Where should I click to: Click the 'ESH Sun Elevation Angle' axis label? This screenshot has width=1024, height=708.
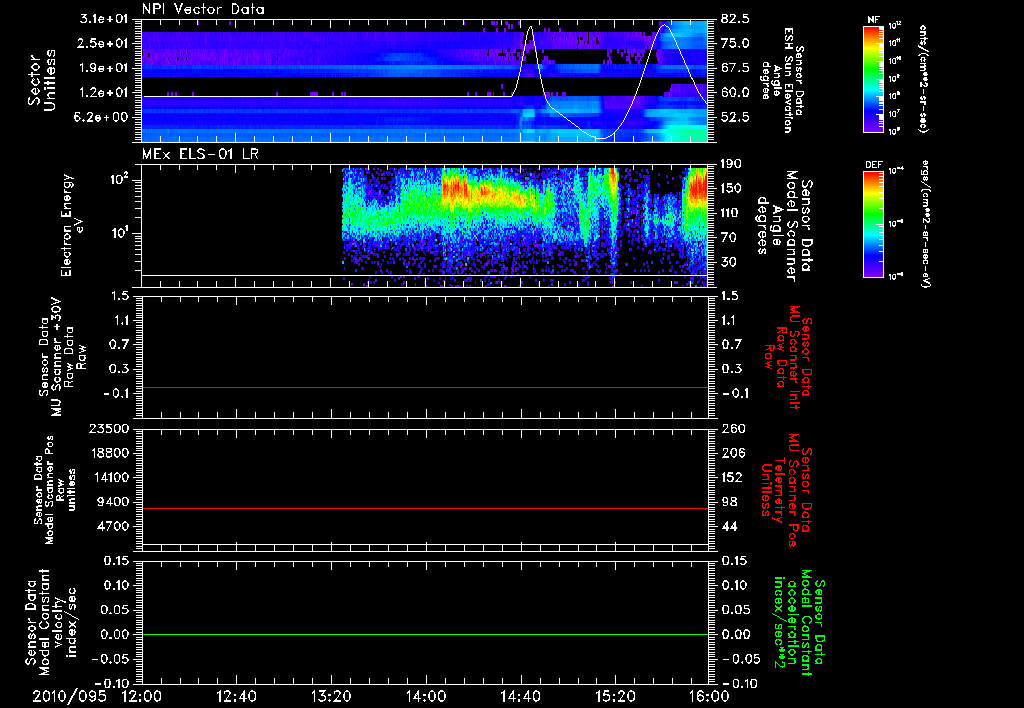point(782,80)
